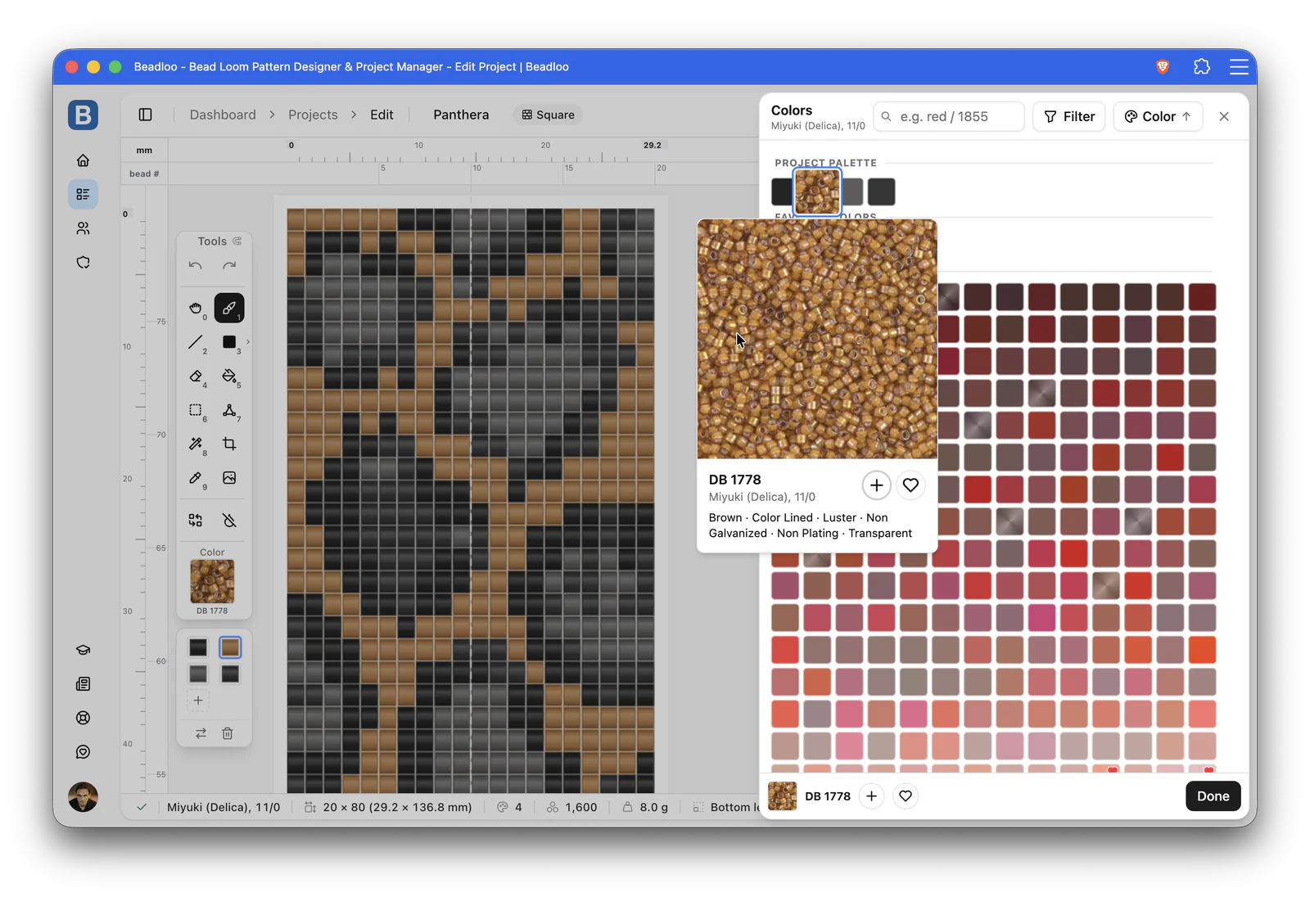
Task: Open the browser hamburger menu
Action: [1239, 67]
